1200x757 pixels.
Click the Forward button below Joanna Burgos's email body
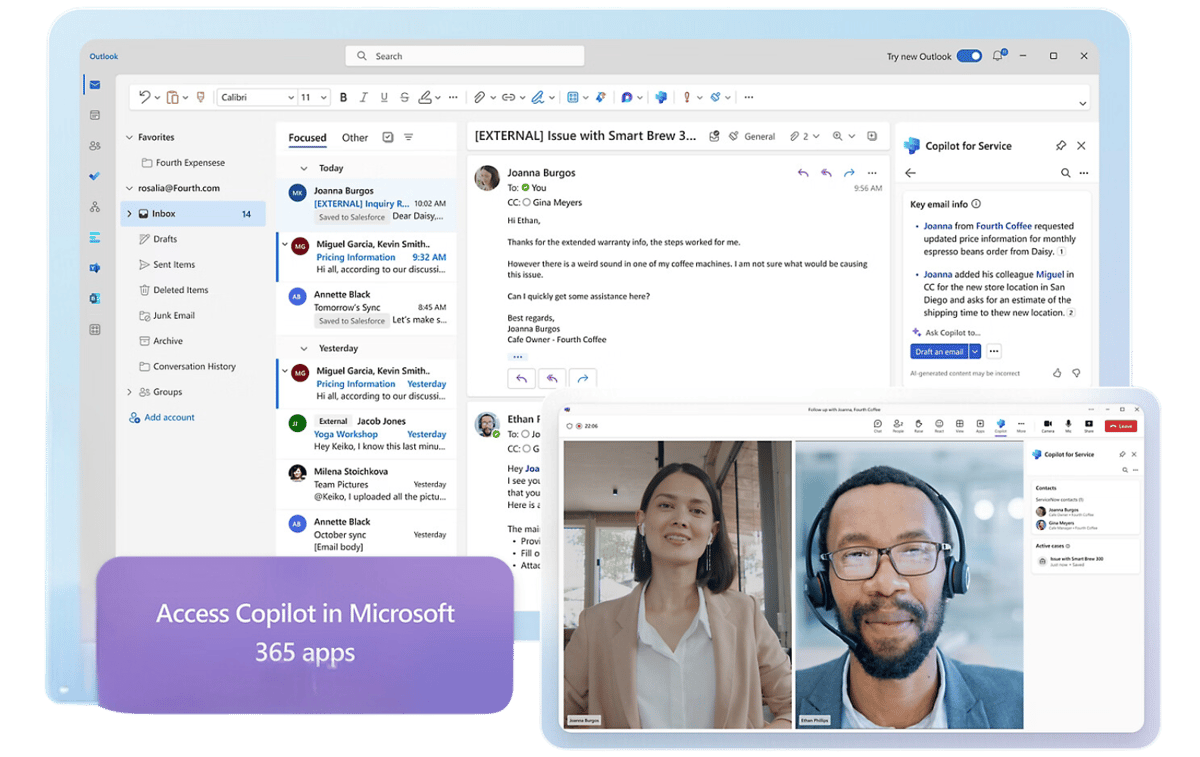click(582, 378)
